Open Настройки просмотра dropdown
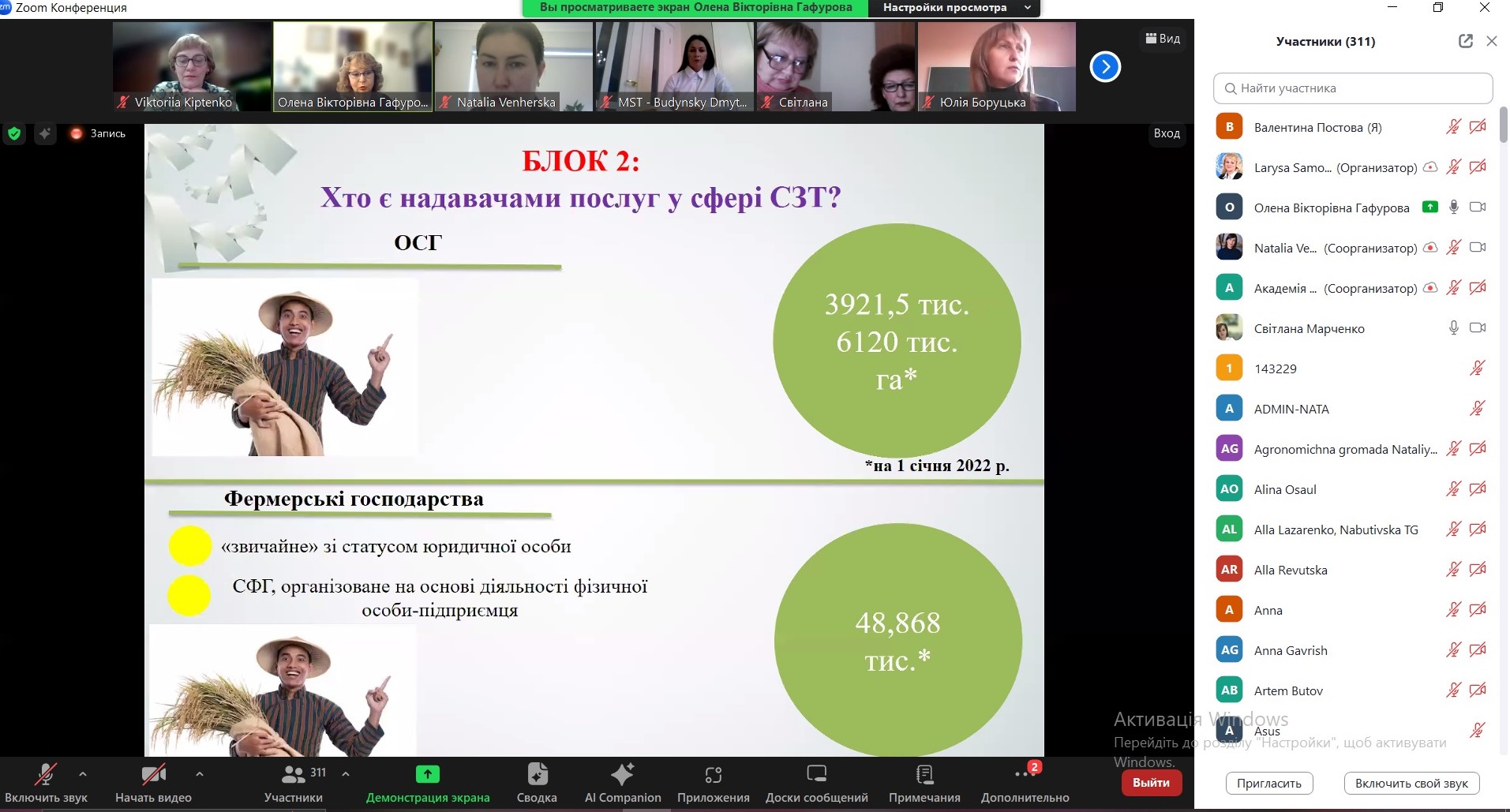The width and height of the screenshot is (1510, 812). point(954,8)
